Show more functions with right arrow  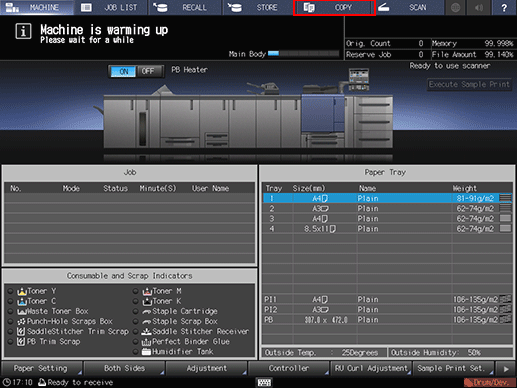click(x=506, y=369)
